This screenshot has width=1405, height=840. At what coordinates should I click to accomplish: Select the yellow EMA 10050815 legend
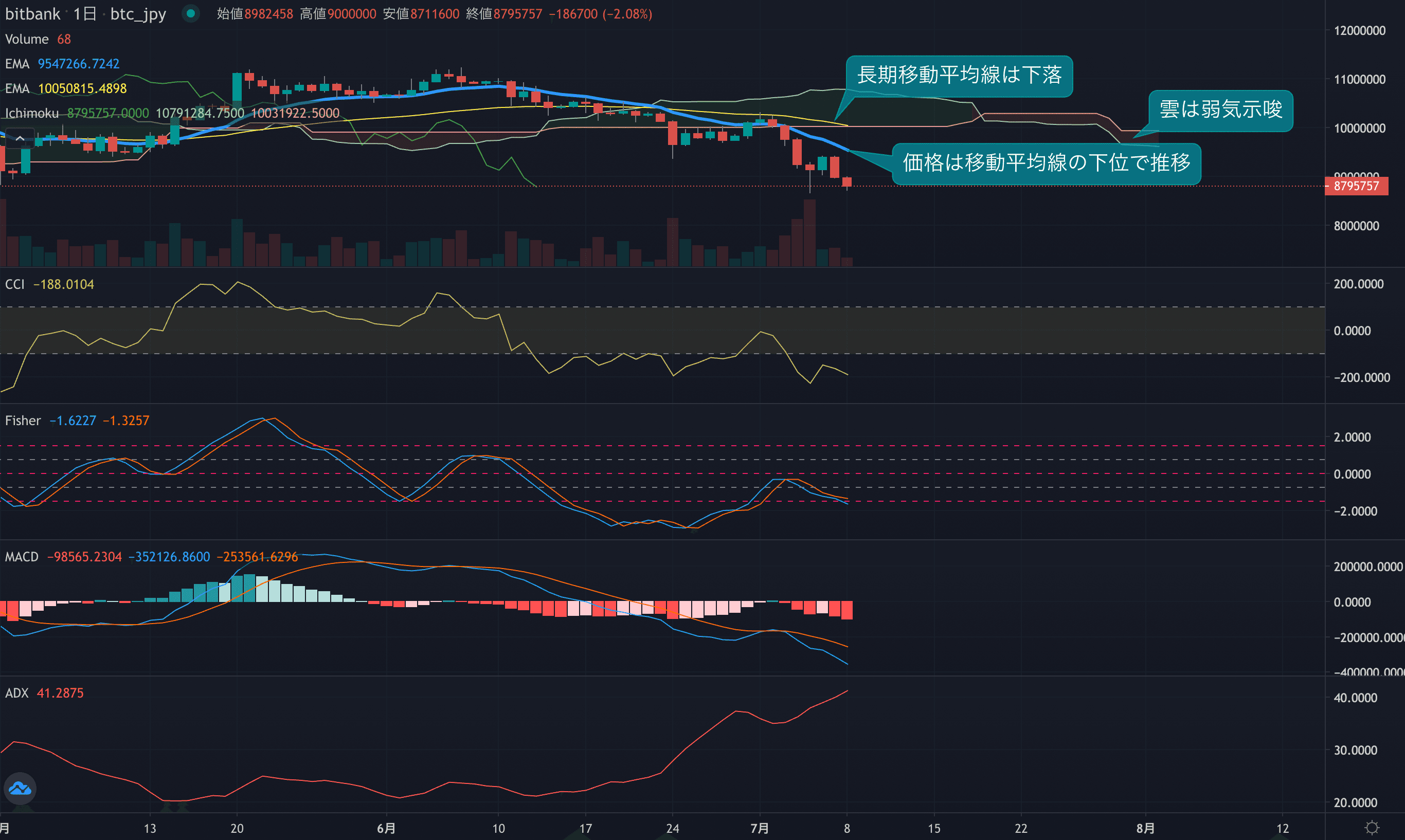[x=66, y=88]
